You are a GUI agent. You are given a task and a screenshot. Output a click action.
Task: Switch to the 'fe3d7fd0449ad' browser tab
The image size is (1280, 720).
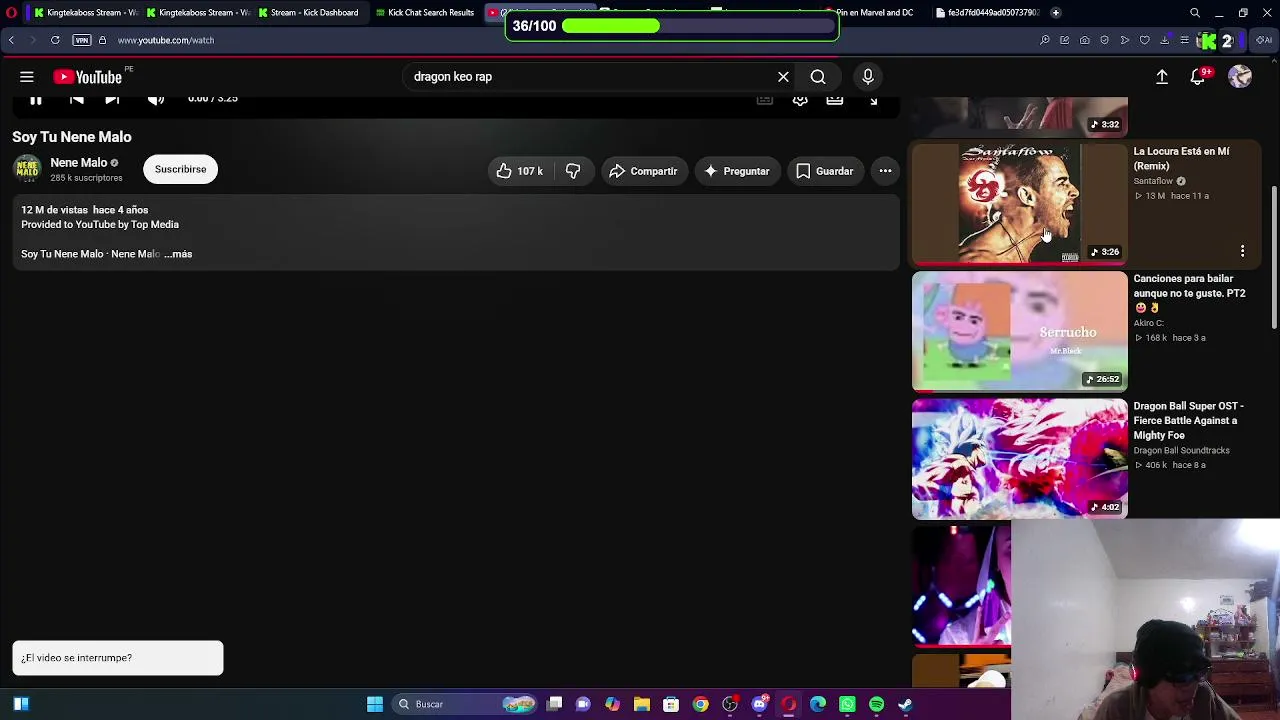click(988, 13)
